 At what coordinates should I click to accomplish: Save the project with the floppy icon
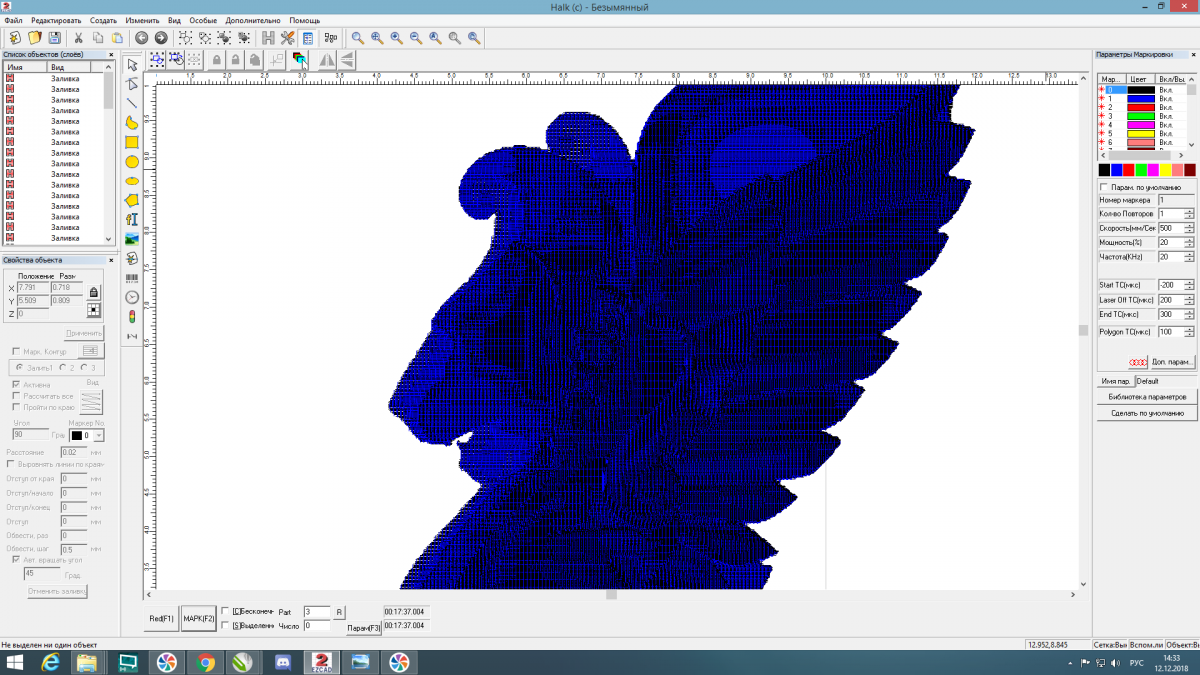55,38
